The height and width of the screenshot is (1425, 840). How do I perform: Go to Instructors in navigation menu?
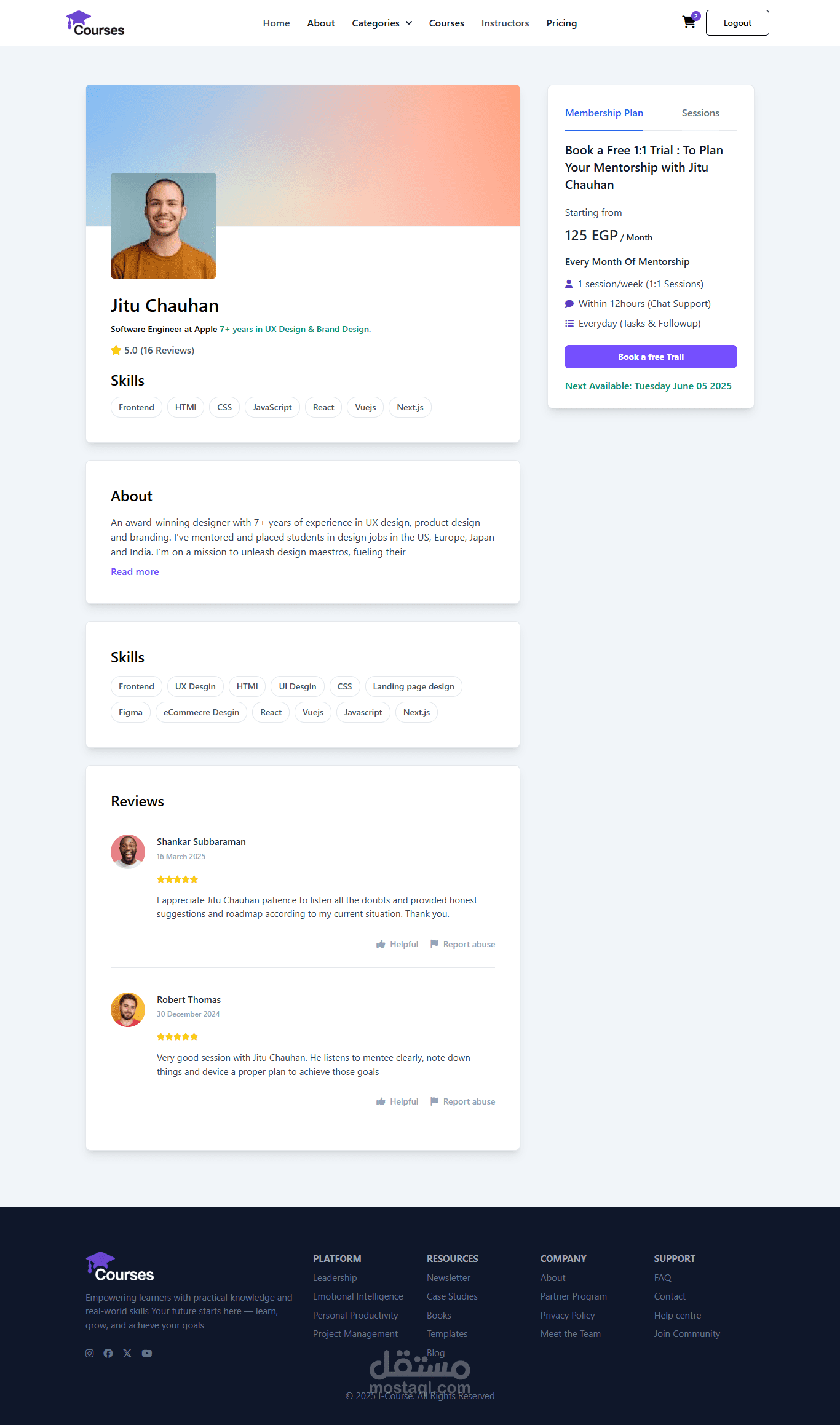(x=505, y=23)
